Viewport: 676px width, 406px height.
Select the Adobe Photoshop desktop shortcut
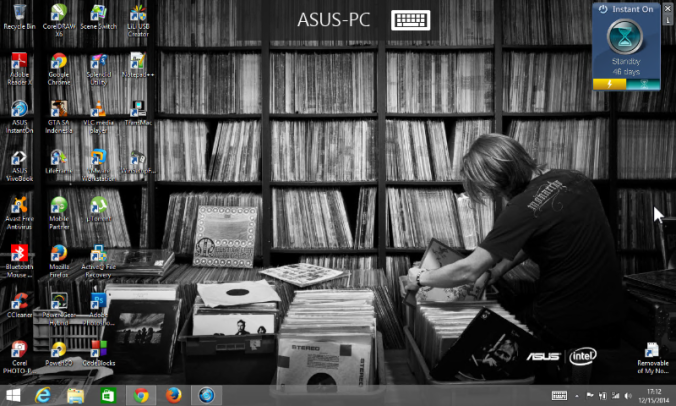tap(98, 309)
